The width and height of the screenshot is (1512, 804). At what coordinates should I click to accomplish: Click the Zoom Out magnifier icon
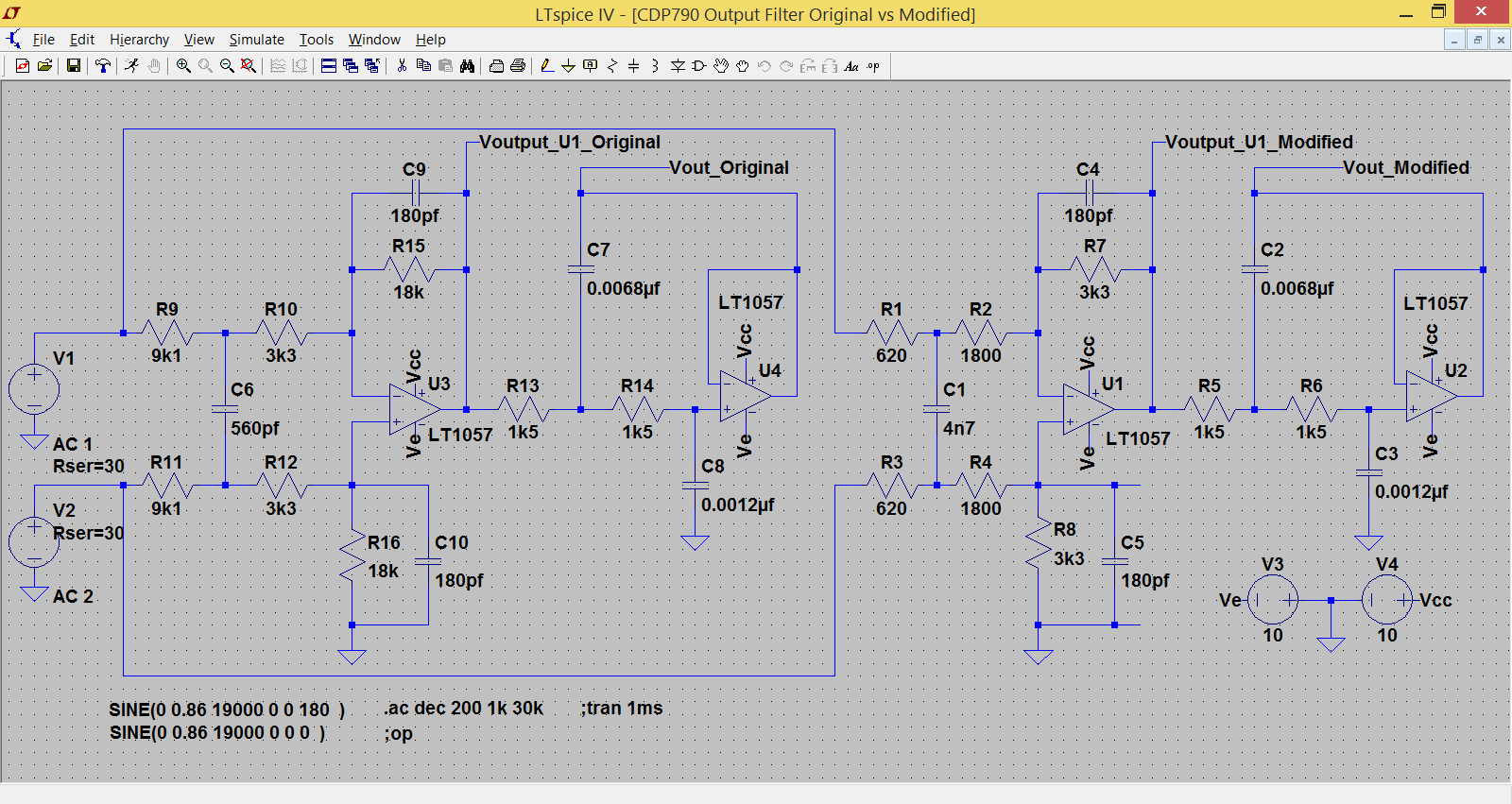[227, 66]
